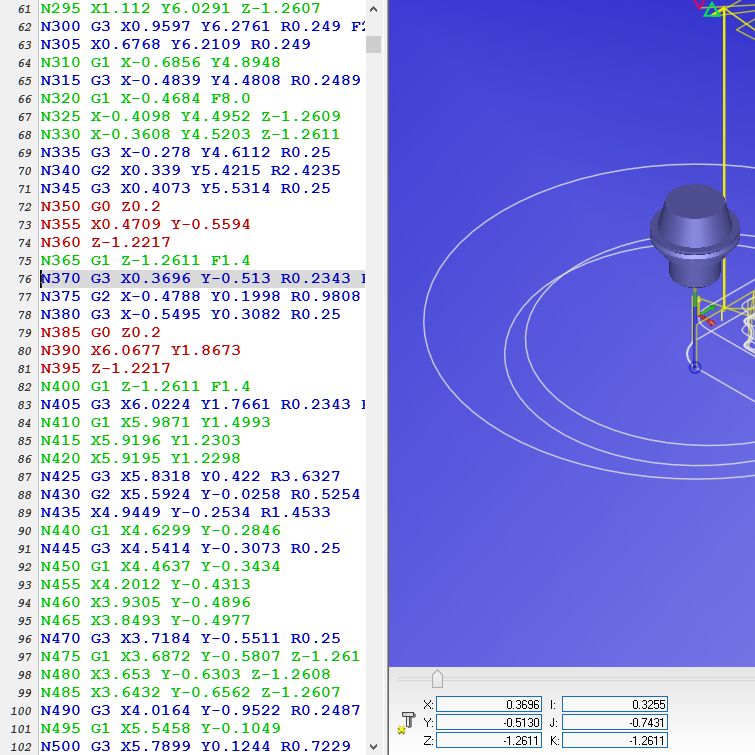Select code line N430 G2 X5.5924
This screenshot has height=755, width=755.
click(x=200, y=495)
